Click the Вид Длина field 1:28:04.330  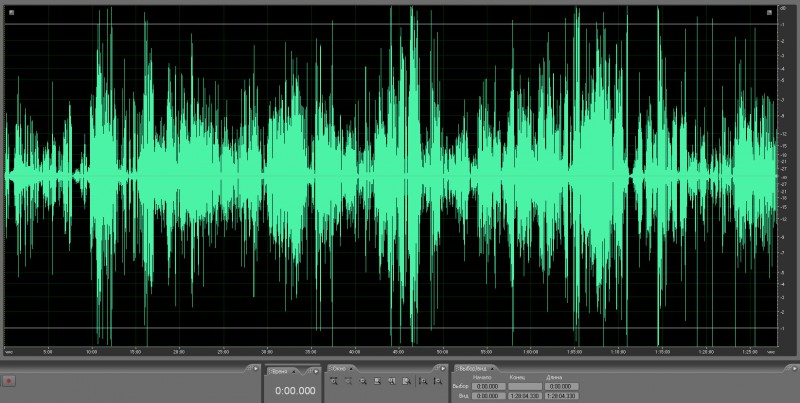(561, 396)
